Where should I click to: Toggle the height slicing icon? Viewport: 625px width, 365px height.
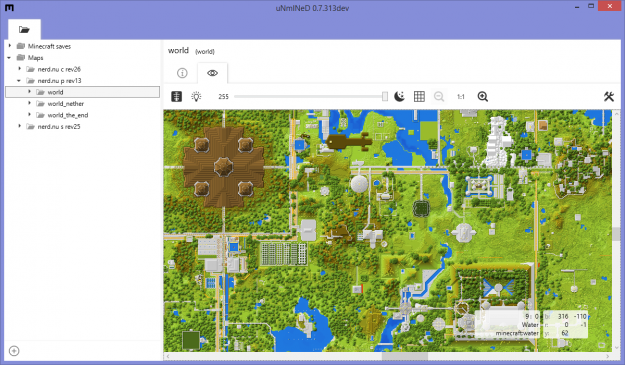click(177, 96)
